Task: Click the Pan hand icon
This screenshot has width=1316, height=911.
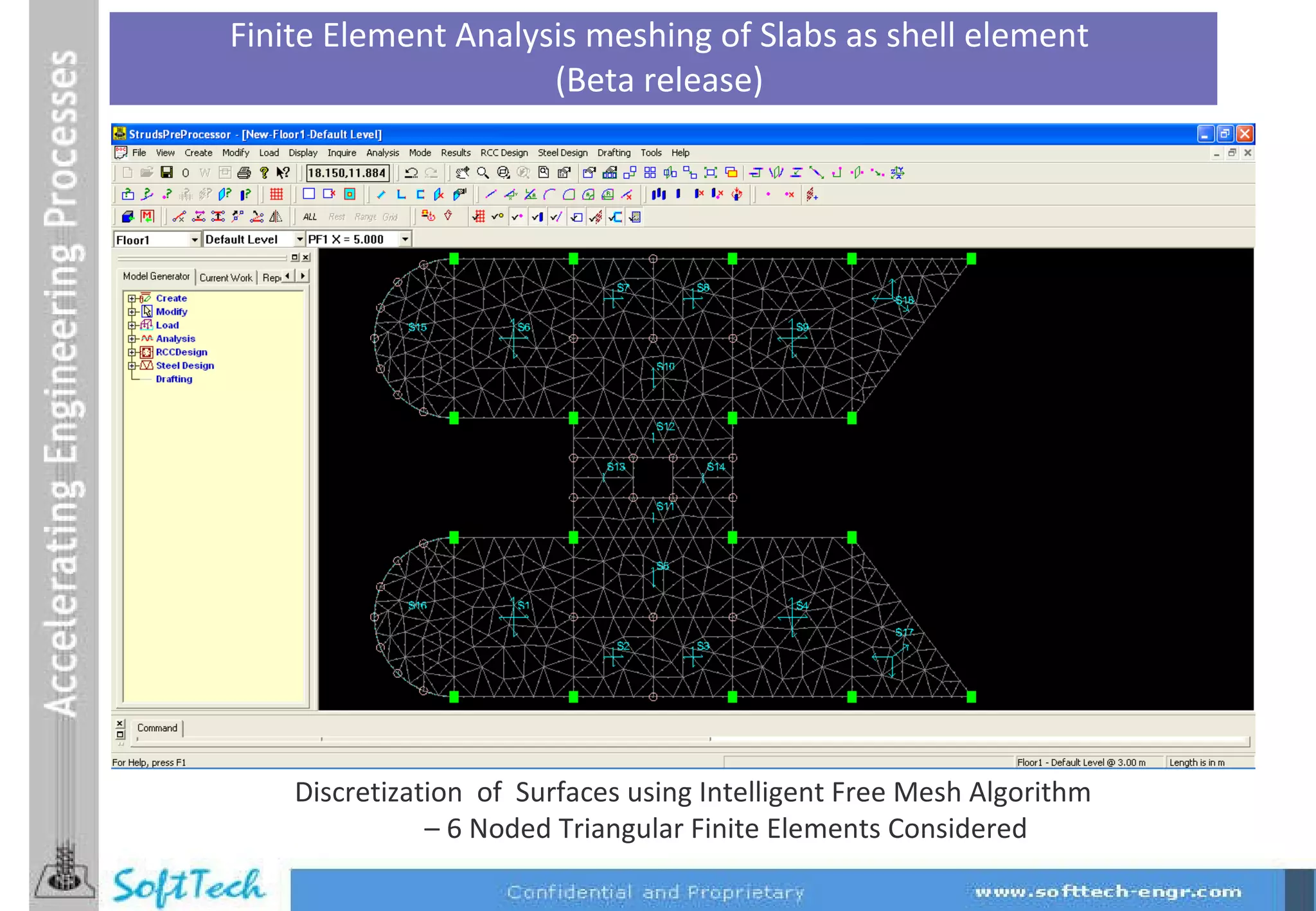Action: pyautogui.click(x=462, y=172)
